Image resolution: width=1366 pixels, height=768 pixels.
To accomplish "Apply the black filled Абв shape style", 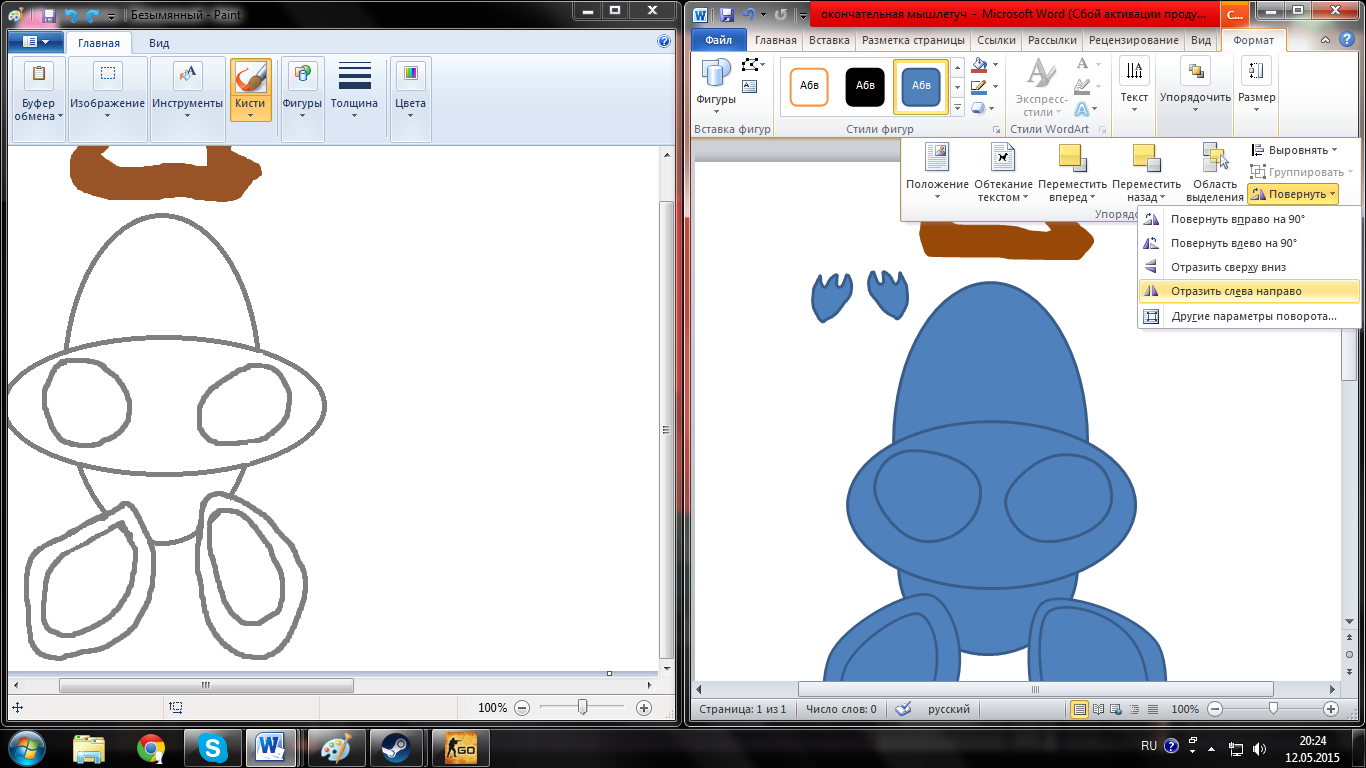I will (x=865, y=87).
